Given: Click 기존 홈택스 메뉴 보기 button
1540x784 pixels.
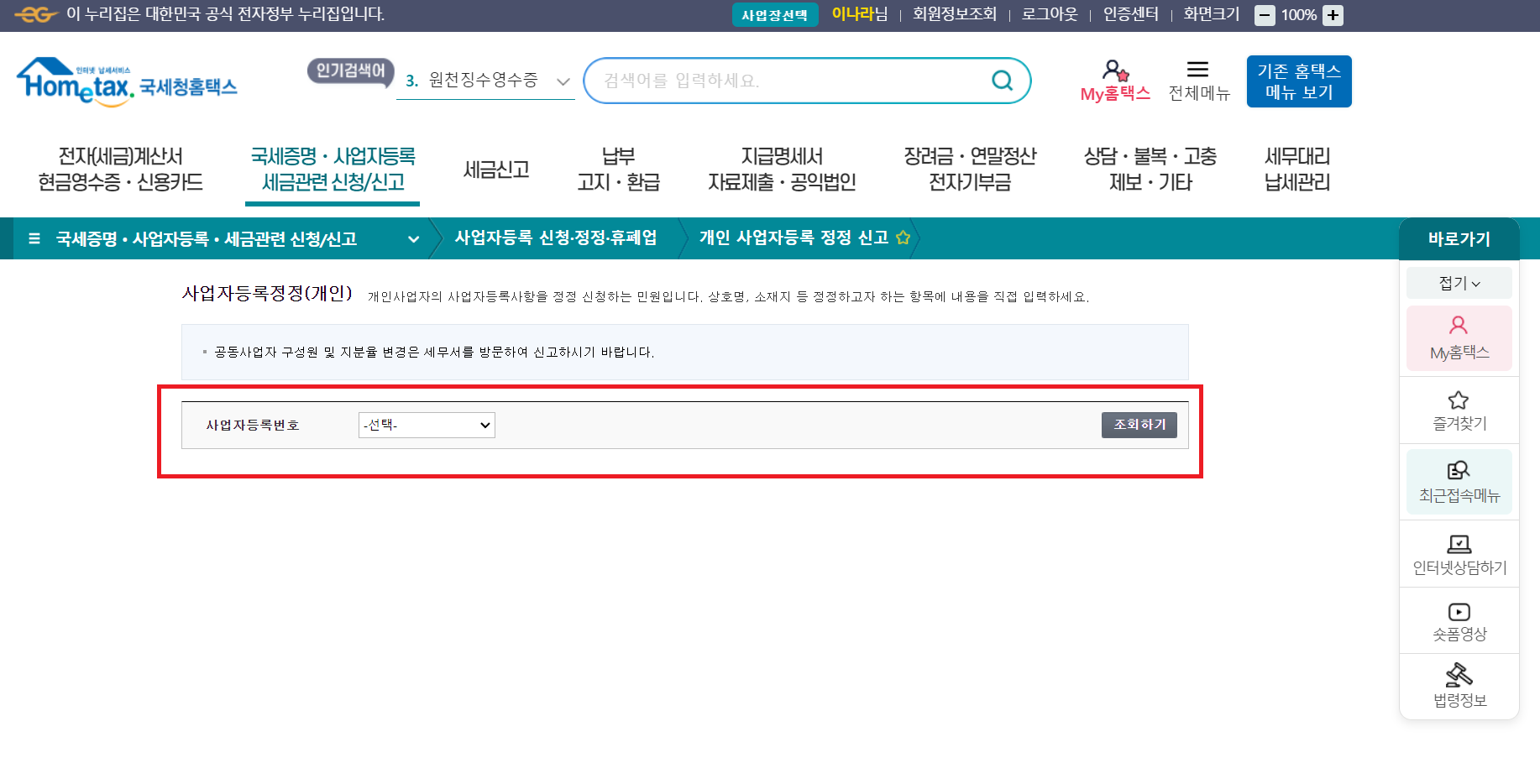Looking at the screenshot, I should coord(1299,81).
